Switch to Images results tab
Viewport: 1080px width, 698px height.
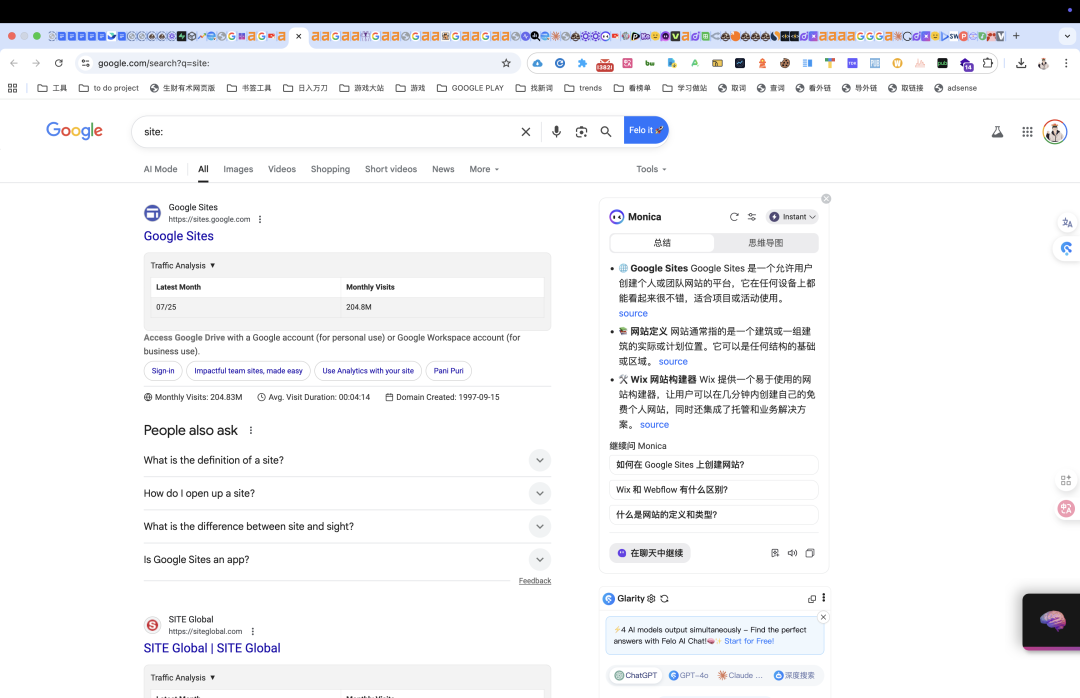(x=238, y=169)
